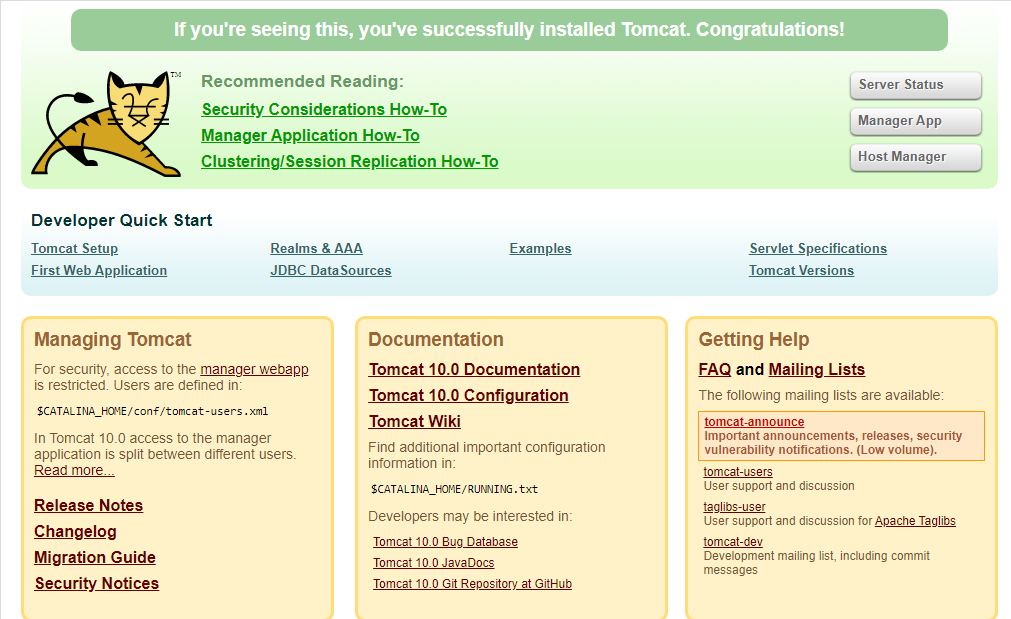Image resolution: width=1011 pixels, height=619 pixels.
Task: Open Security Considerations How-To link
Action: (324, 110)
